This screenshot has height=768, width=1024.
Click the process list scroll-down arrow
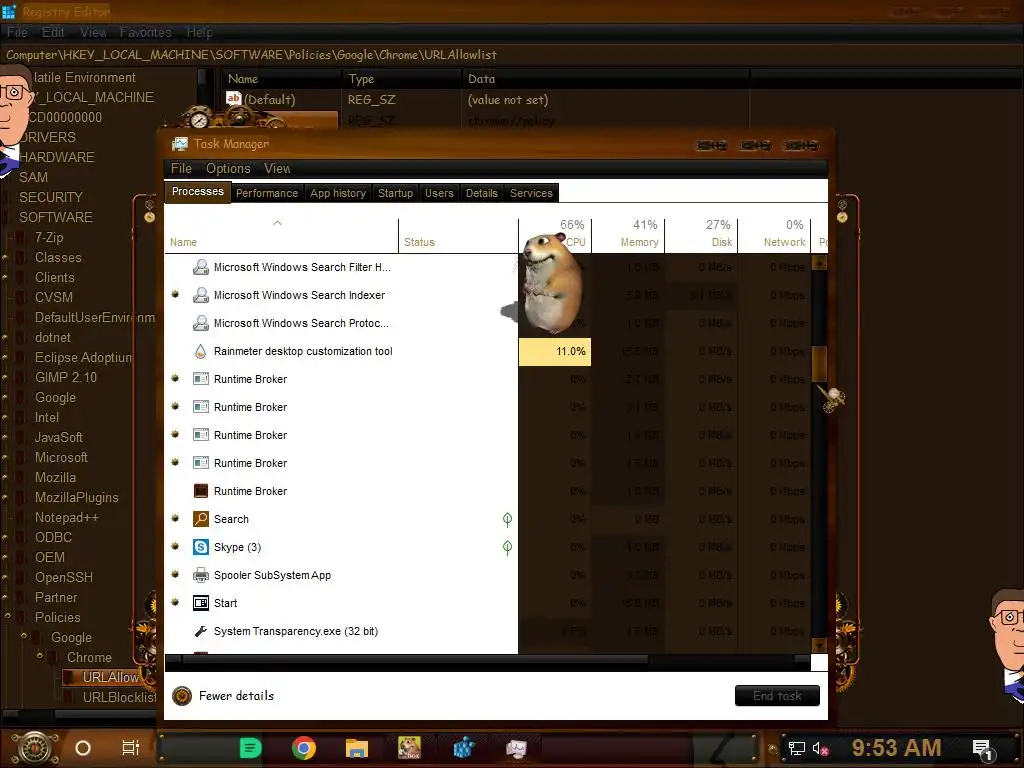click(x=819, y=645)
